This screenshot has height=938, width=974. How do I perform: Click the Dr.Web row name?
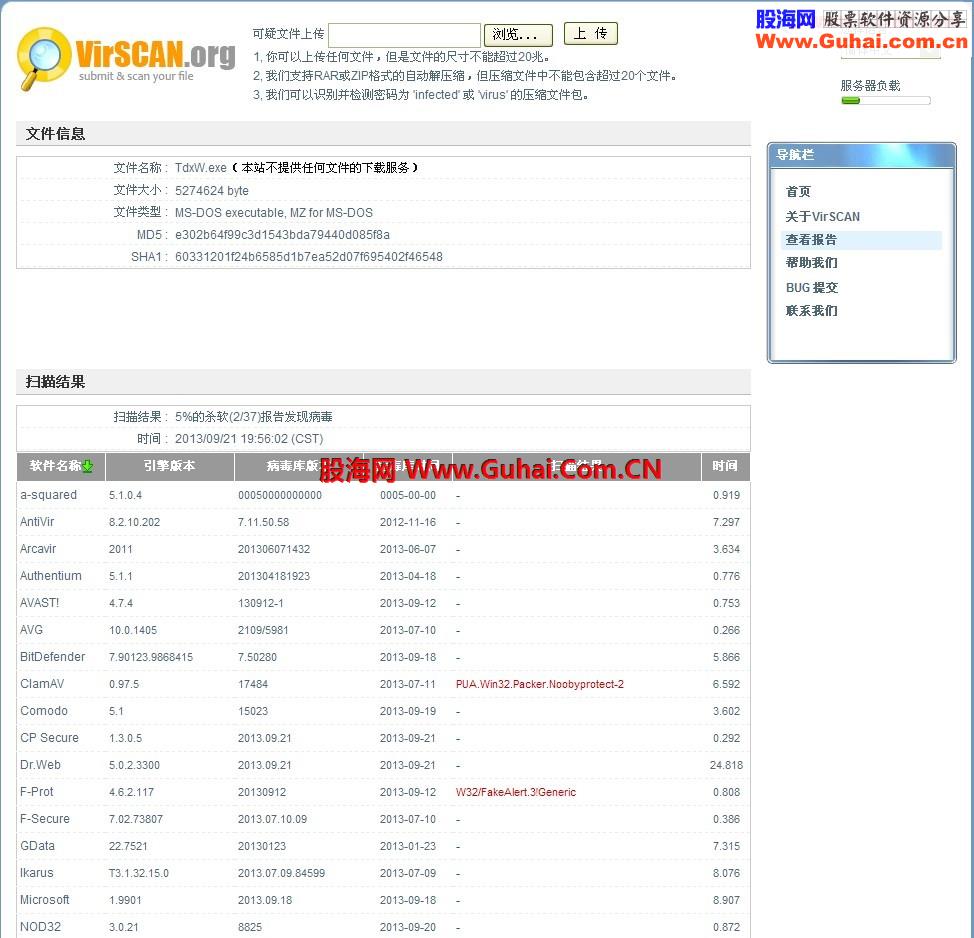click(40, 765)
